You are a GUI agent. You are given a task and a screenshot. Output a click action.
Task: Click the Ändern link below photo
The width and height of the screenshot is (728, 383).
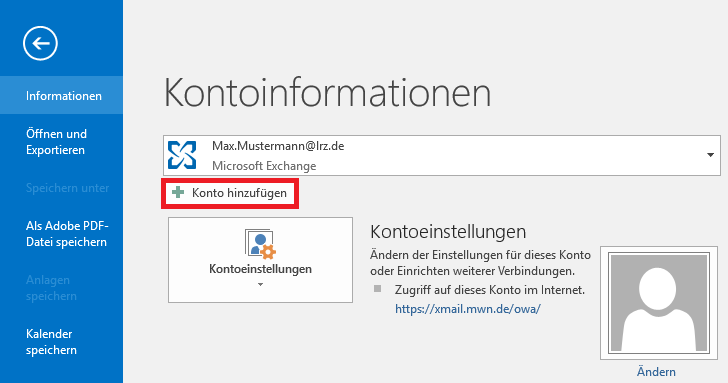click(x=656, y=372)
